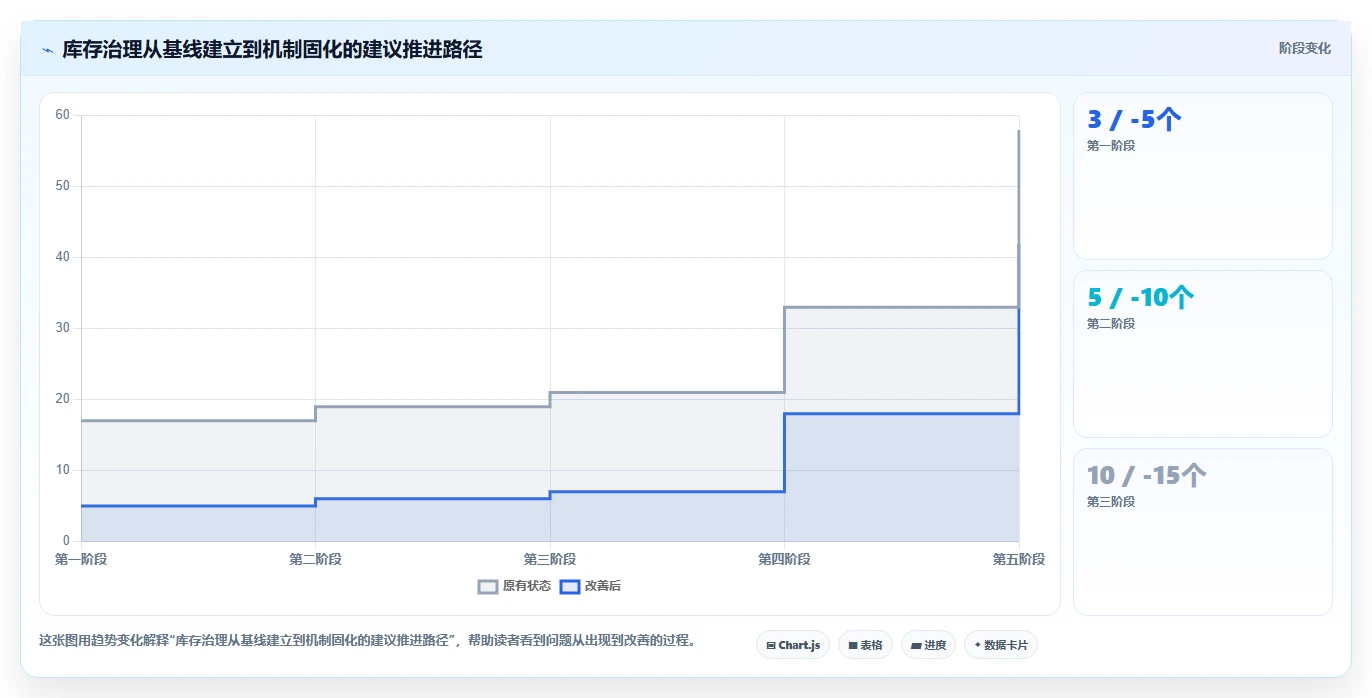Click the gray 原有状态 legend swatch
Viewport: 1372px width, 698px height.
[x=488, y=587]
